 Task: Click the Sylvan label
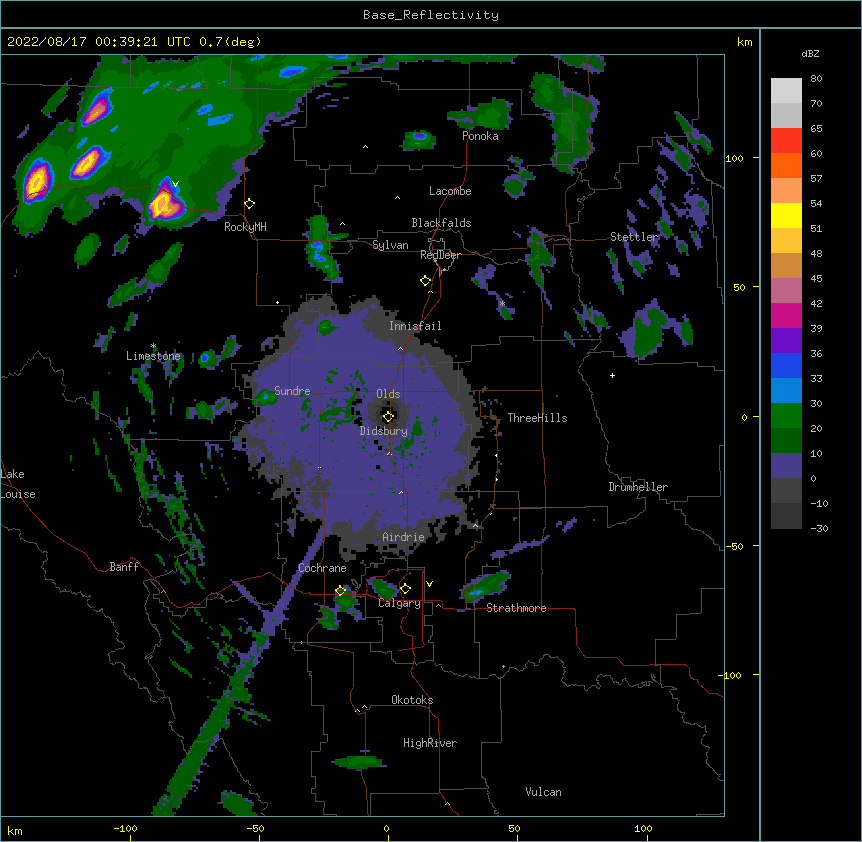click(390, 245)
